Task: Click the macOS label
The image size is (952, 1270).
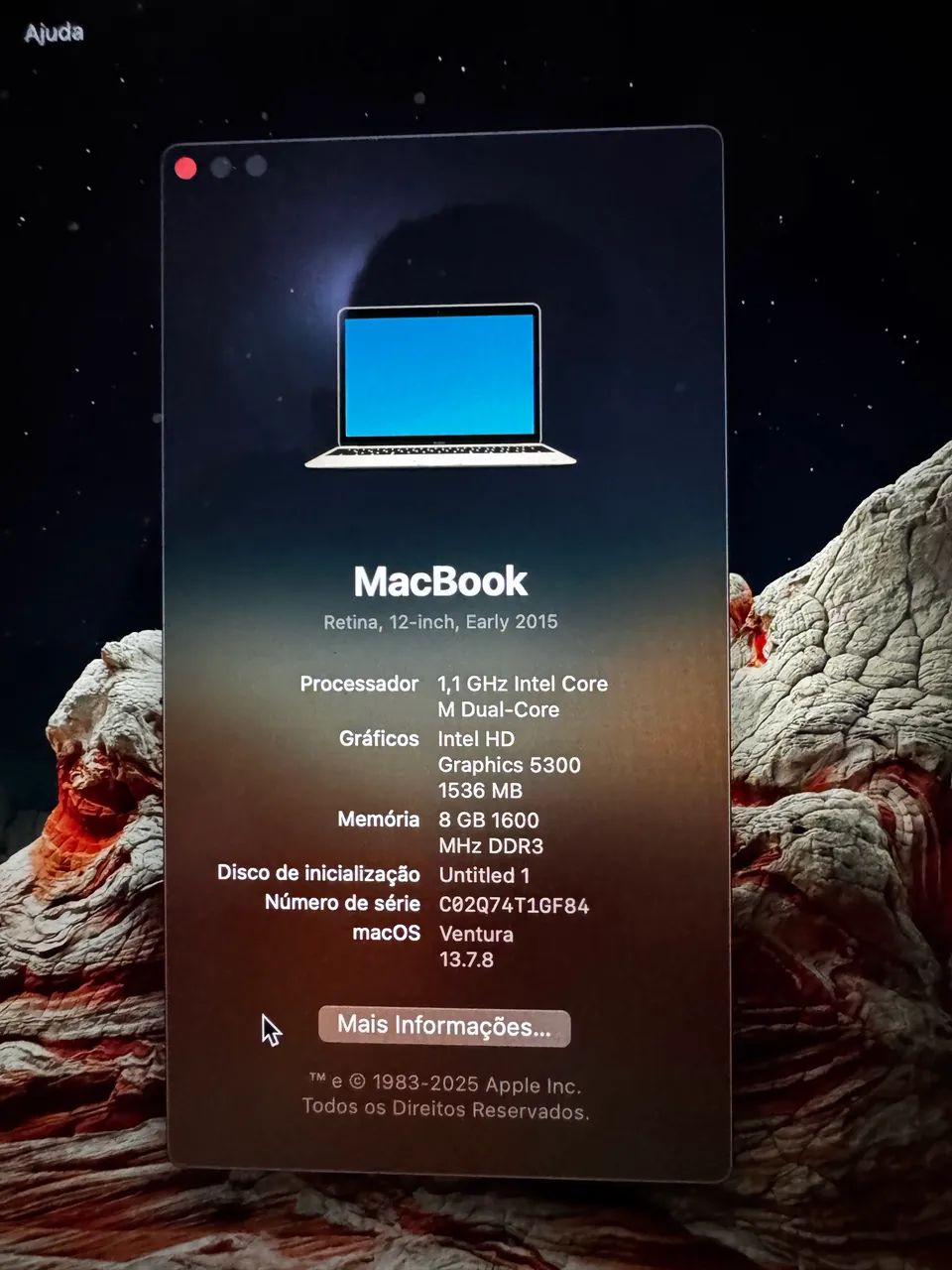Action: click(386, 933)
